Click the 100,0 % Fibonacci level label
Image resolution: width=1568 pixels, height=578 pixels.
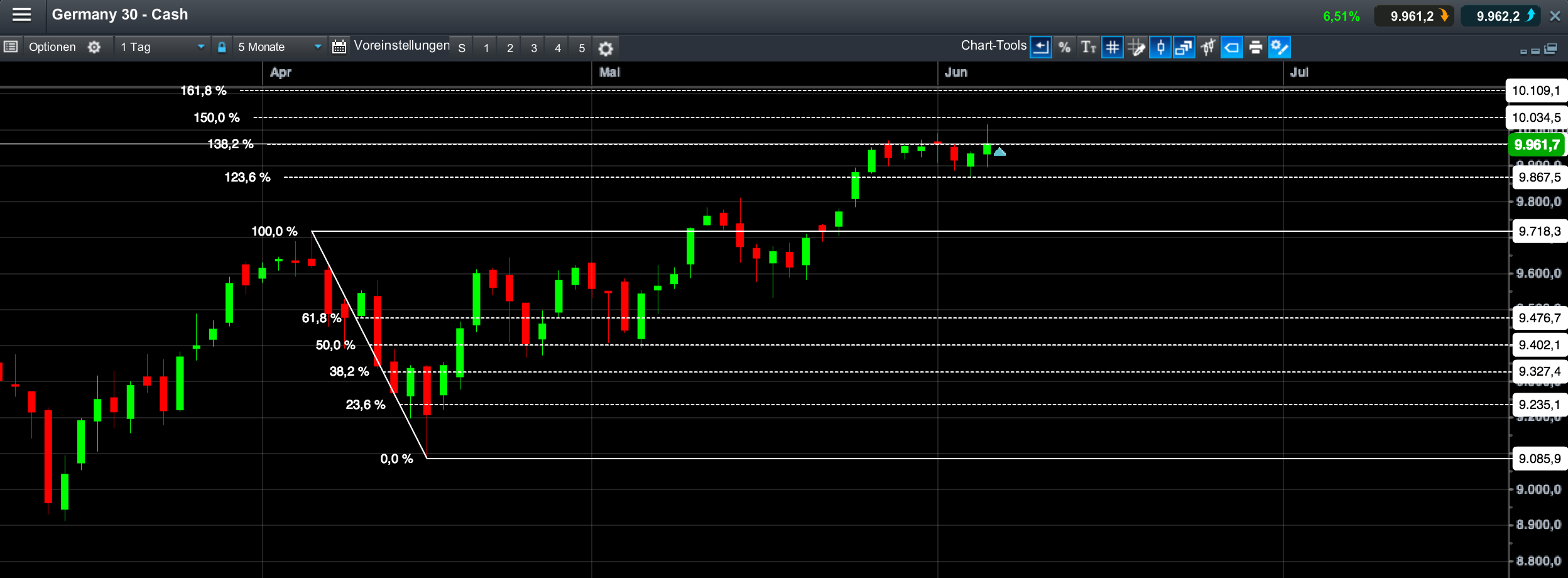coord(275,231)
